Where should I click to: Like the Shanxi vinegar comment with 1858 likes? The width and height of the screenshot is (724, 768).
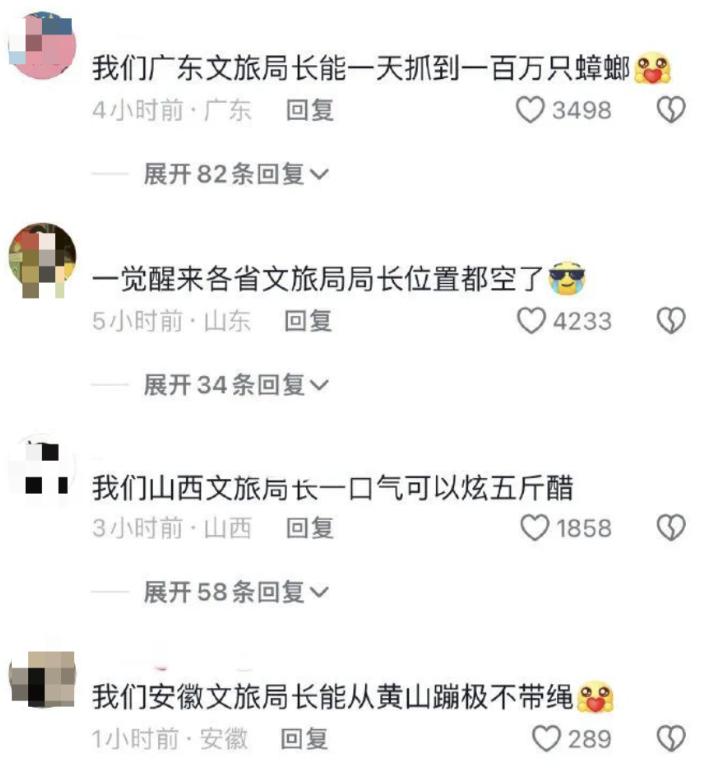pos(534,528)
